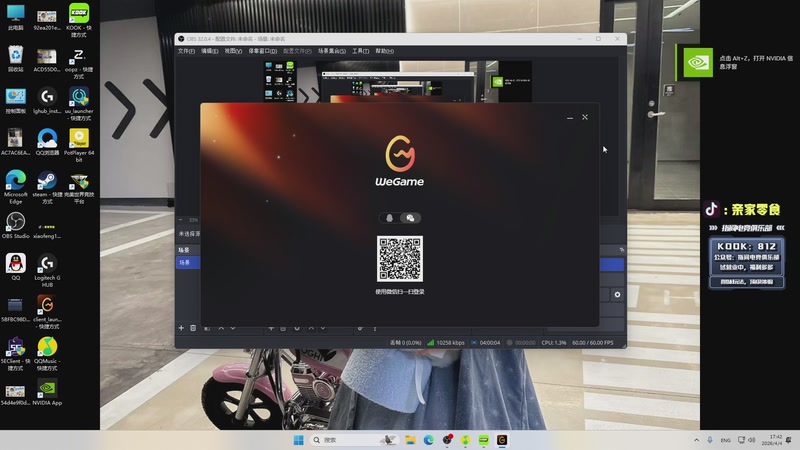This screenshot has height=450, width=800.
Task: Add a new scene in OBS
Action: click(x=181, y=328)
